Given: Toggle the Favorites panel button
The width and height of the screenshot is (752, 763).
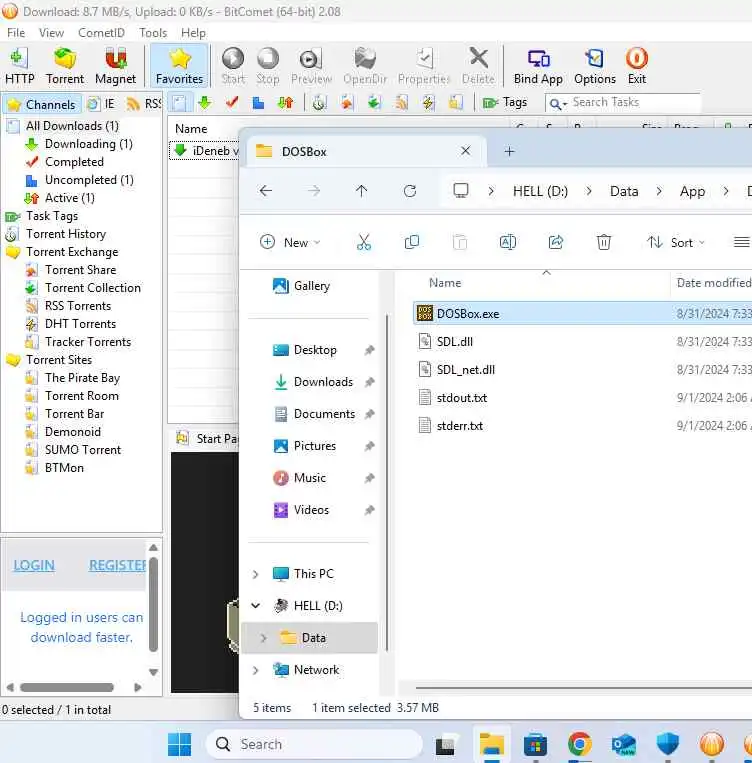Looking at the screenshot, I should tap(179, 66).
